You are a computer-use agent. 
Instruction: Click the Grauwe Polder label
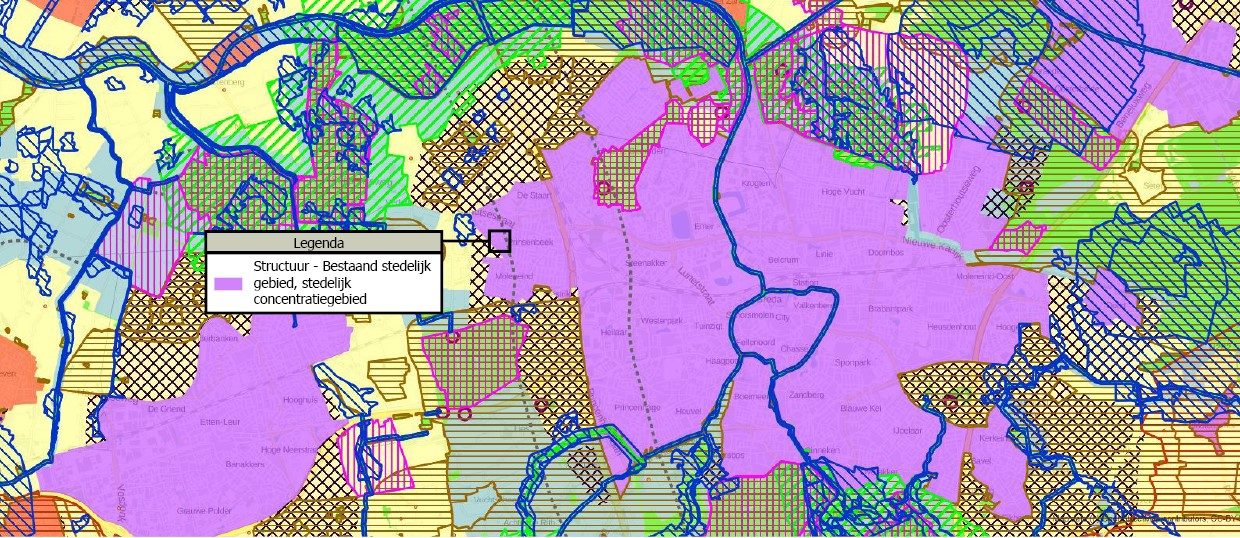[x=207, y=512]
